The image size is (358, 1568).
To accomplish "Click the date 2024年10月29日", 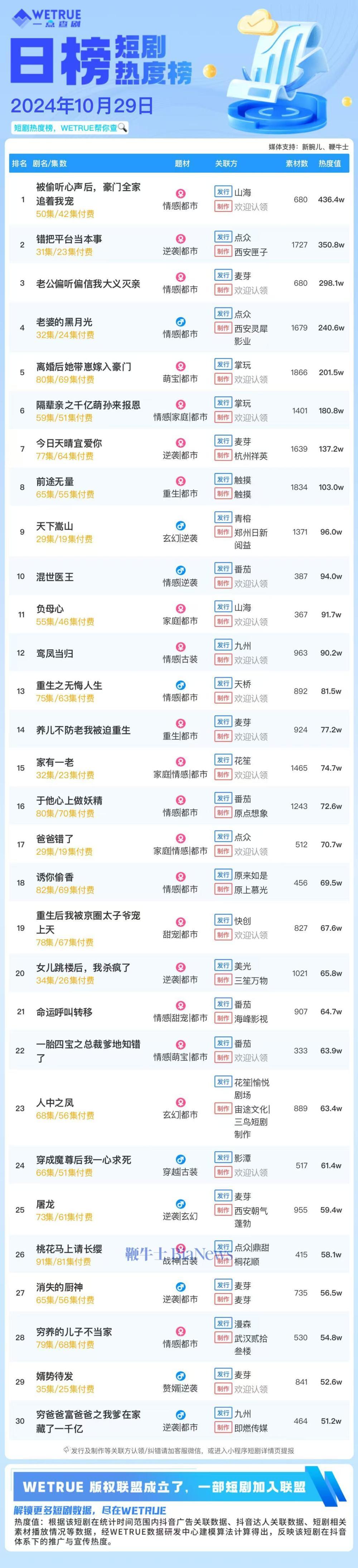I will (82, 105).
